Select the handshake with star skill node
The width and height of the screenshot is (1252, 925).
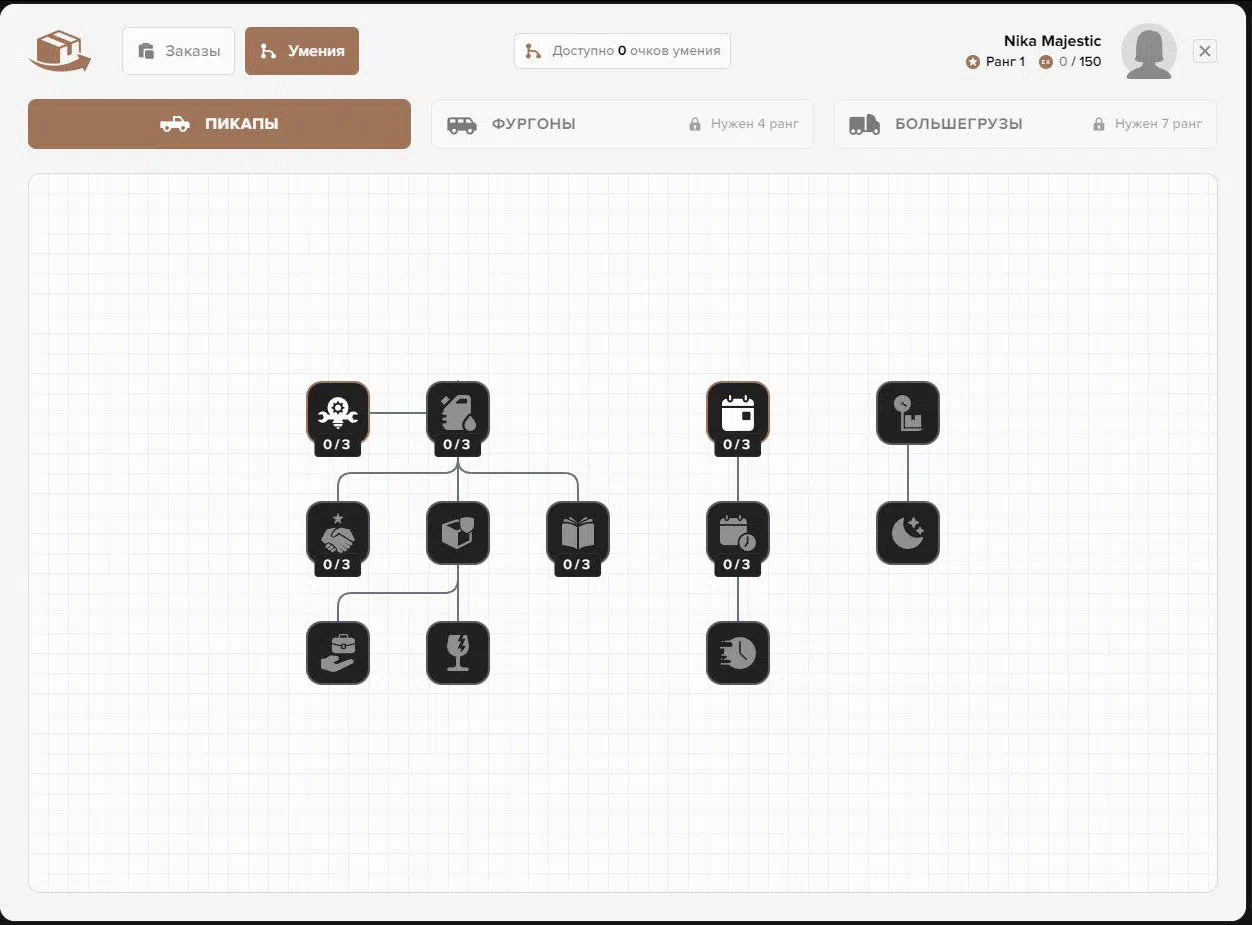pyautogui.click(x=338, y=533)
